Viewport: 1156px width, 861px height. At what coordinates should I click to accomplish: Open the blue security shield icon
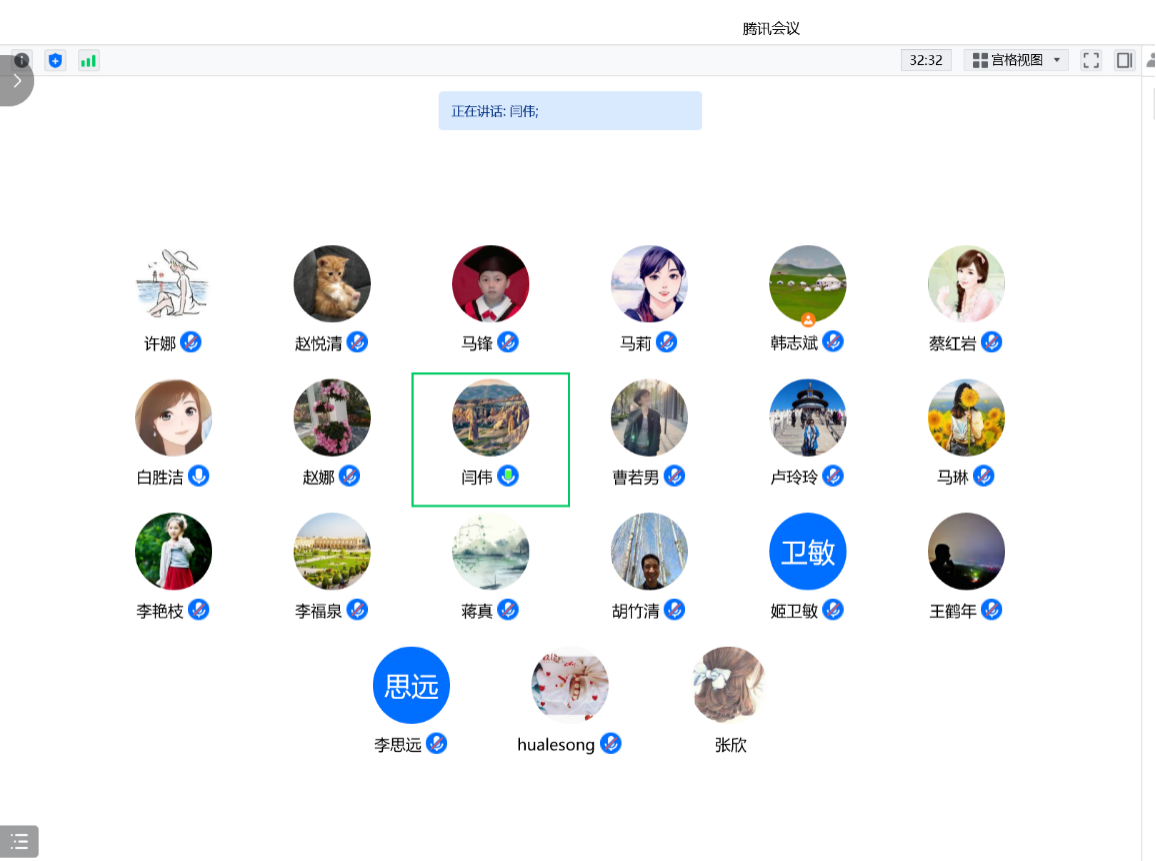[x=55, y=60]
